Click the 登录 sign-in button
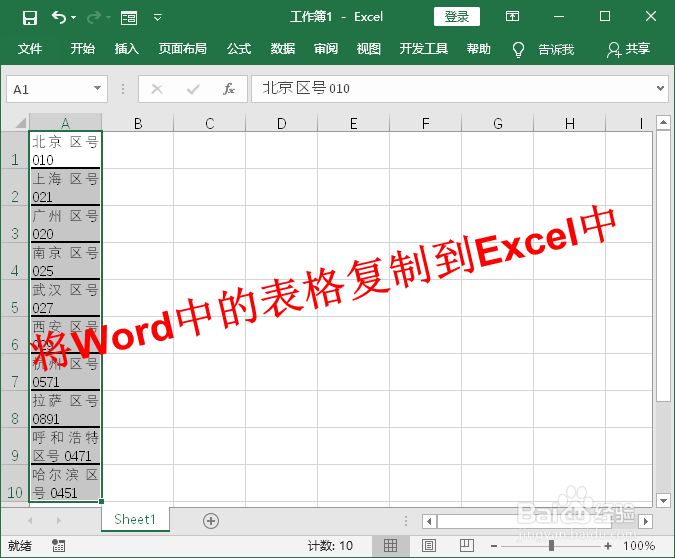The width and height of the screenshot is (675, 558). (x=456, y=17)
